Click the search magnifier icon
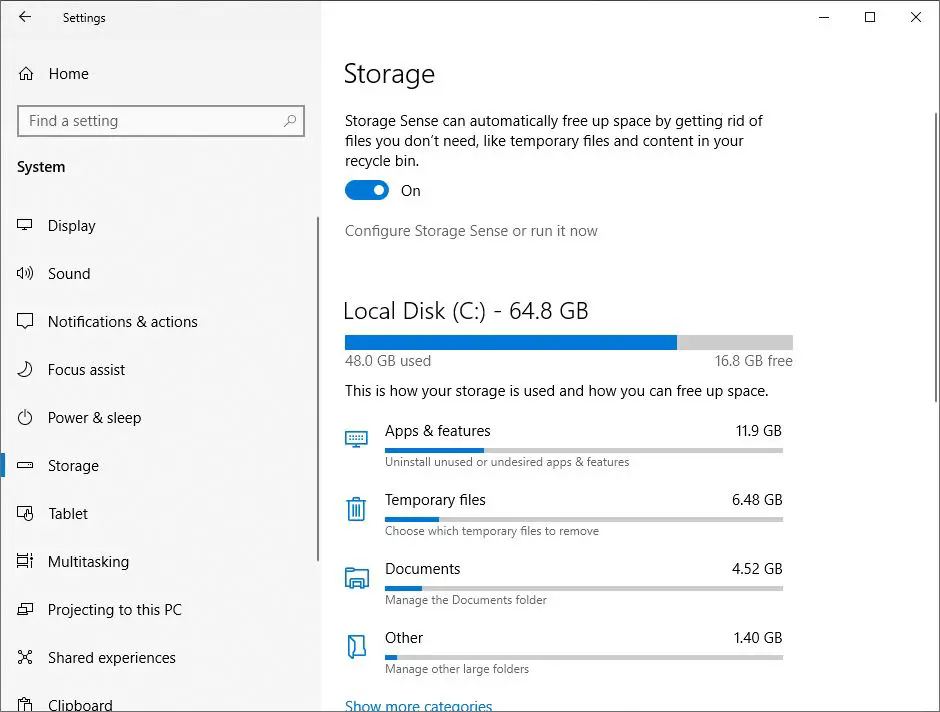This screenshot has height=712, width=940. pos(290,121)
